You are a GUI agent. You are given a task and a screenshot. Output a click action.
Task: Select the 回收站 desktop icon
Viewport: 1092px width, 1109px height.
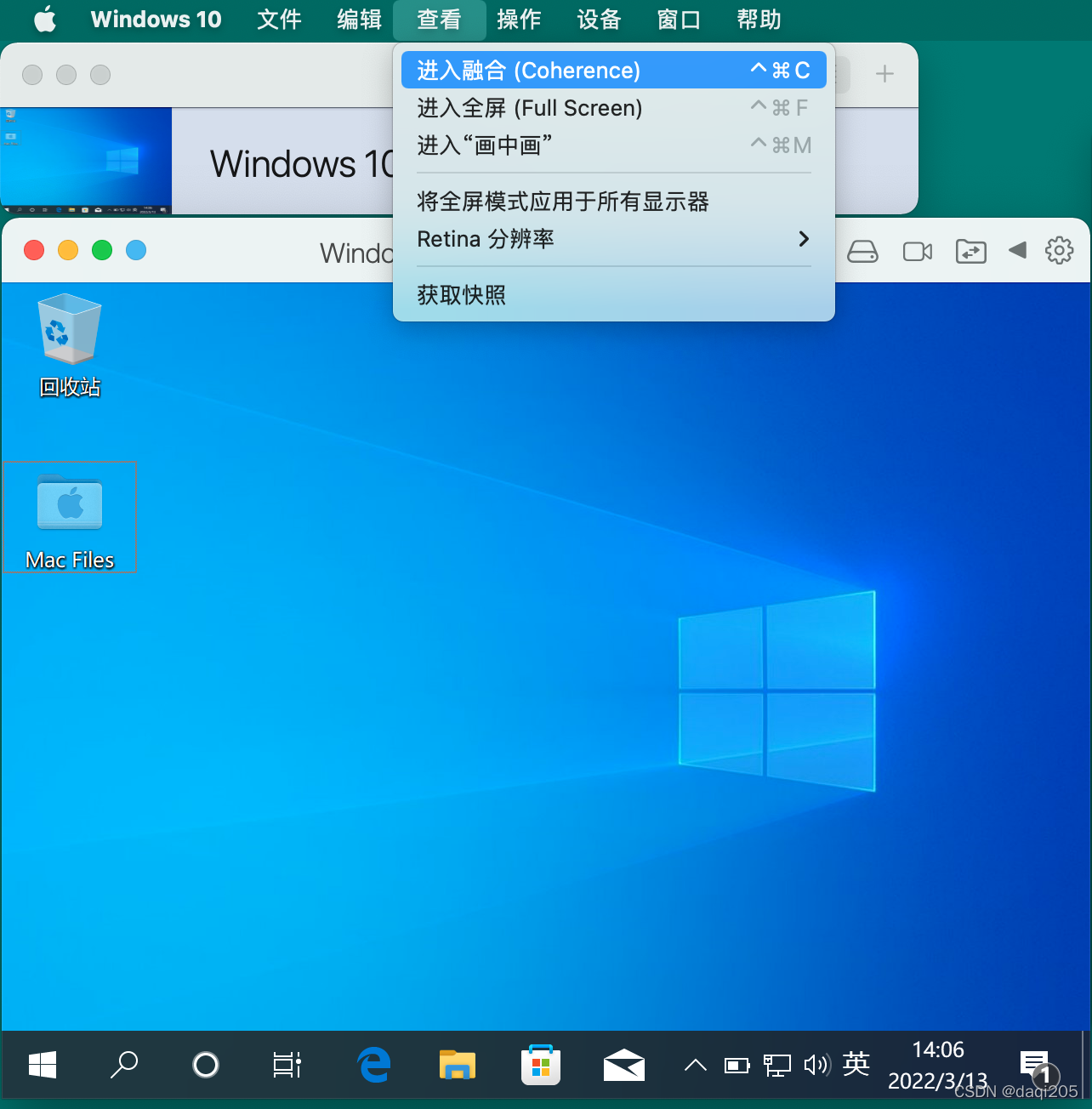70,346
